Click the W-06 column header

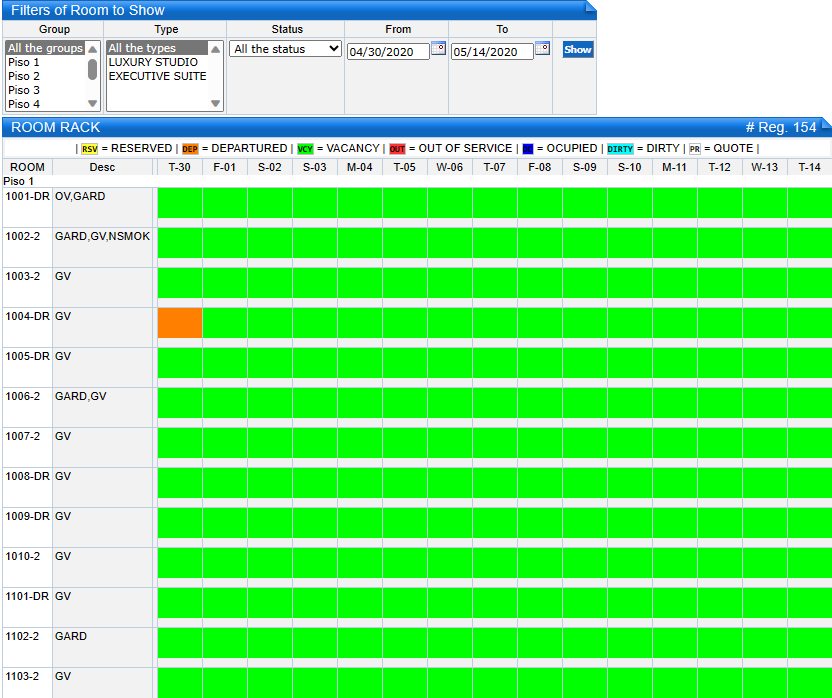point(449,167)
